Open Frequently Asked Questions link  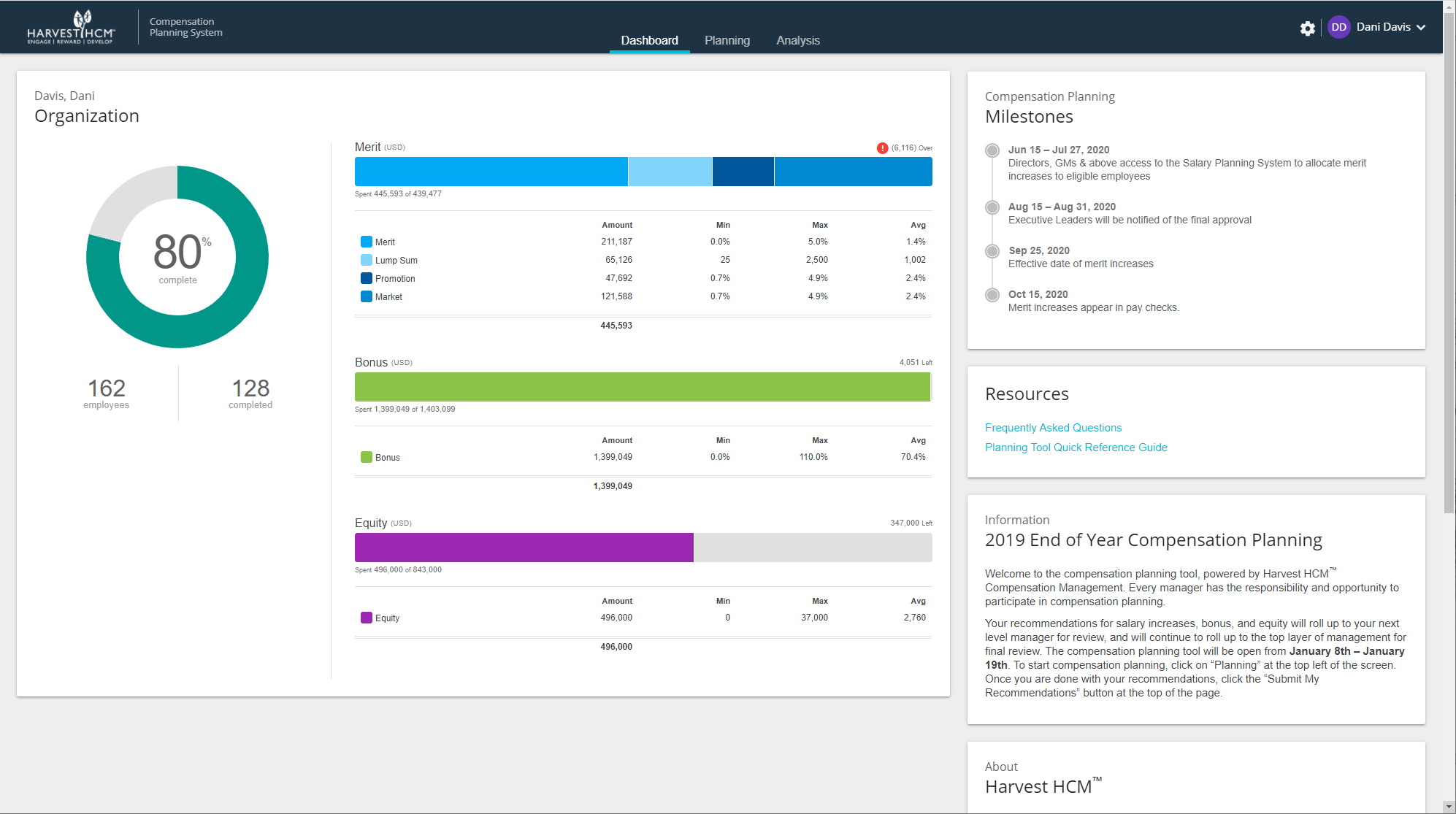[1052, 428]
